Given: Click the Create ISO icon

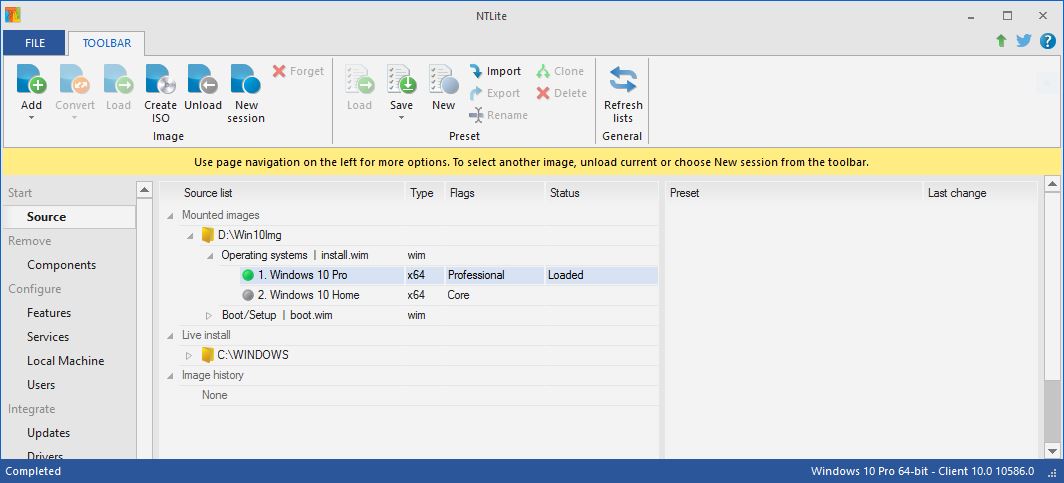Looking at the screenshot, I should pyautogui.click(x=160, y=79).
